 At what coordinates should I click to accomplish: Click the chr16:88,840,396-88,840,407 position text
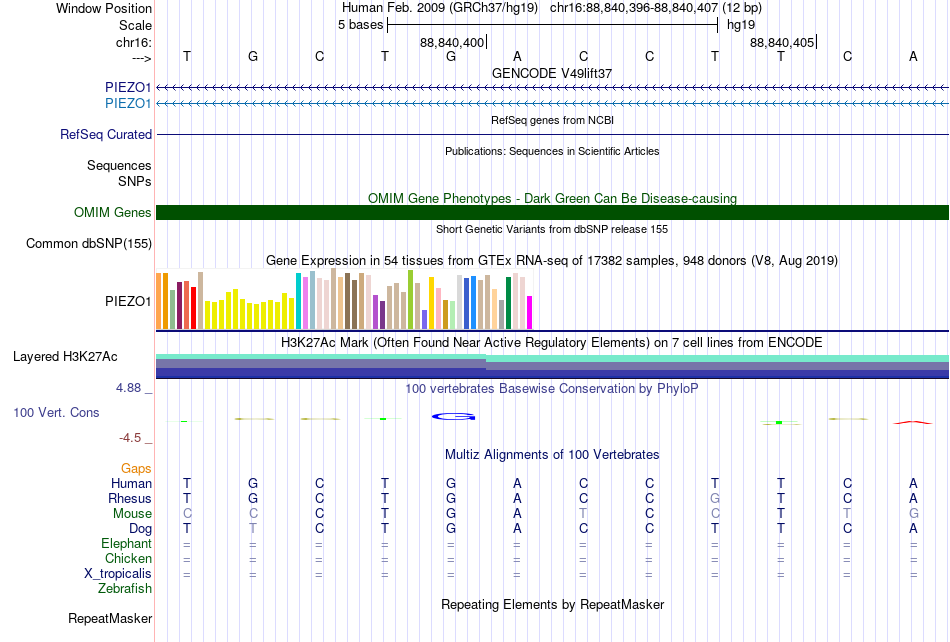(634, 8)
